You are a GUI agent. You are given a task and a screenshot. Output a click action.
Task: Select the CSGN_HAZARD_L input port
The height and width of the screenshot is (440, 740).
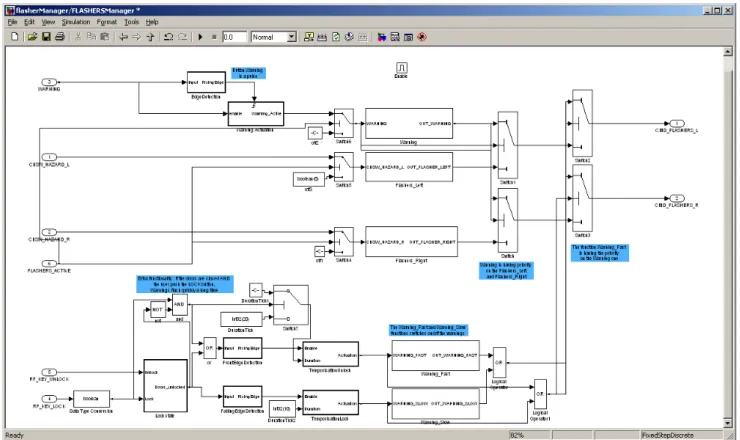tap(49, 157)
